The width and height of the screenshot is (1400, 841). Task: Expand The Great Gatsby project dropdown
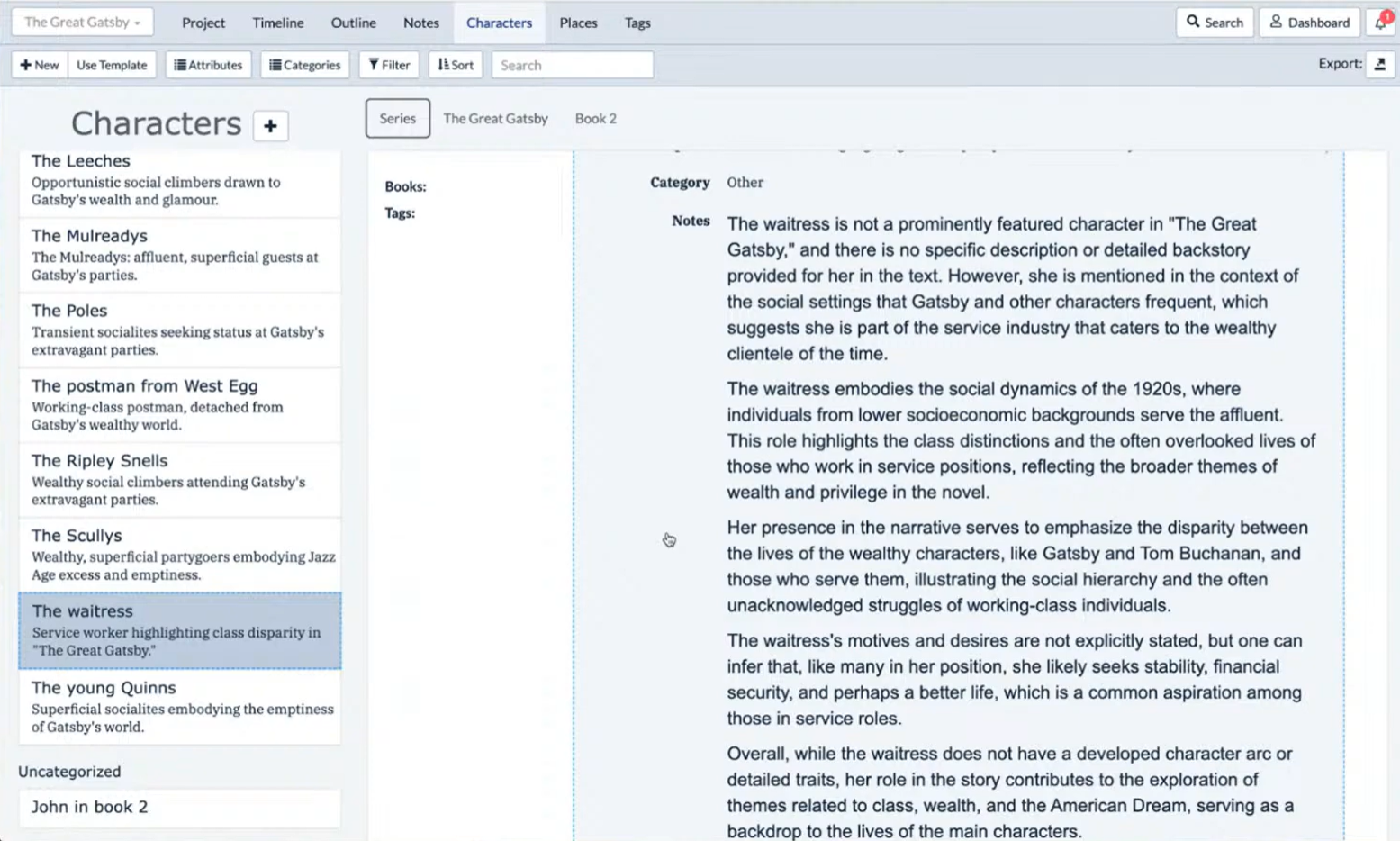(x=82, y=23)
